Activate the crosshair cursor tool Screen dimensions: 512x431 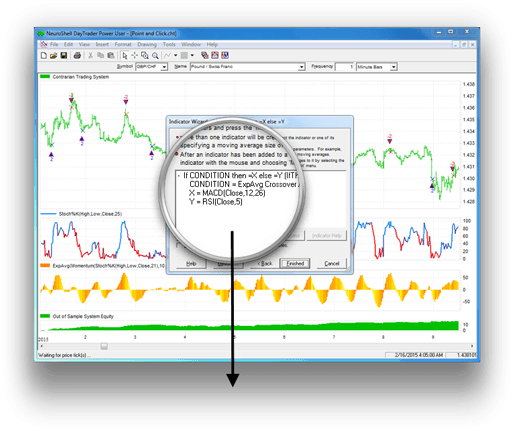click(x=134, y=55)
